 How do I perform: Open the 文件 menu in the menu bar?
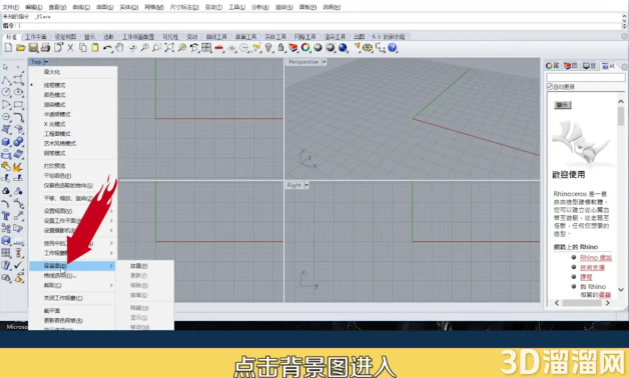click(x=10, y=7)
